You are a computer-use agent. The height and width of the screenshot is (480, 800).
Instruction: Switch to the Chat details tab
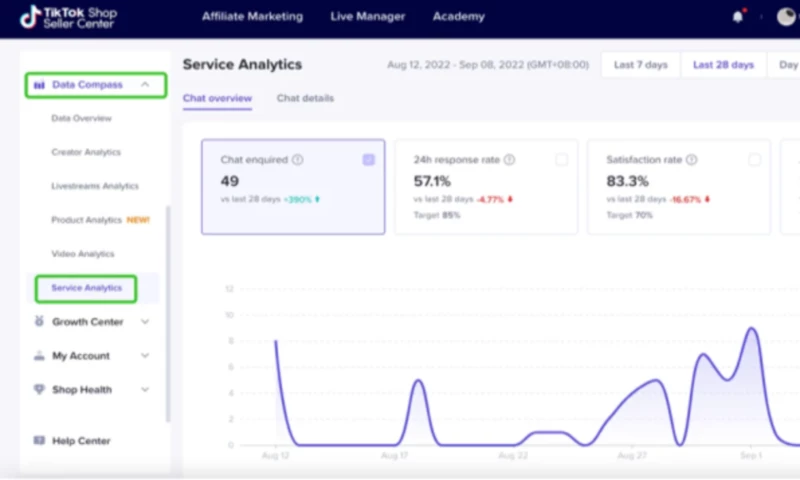305,98
